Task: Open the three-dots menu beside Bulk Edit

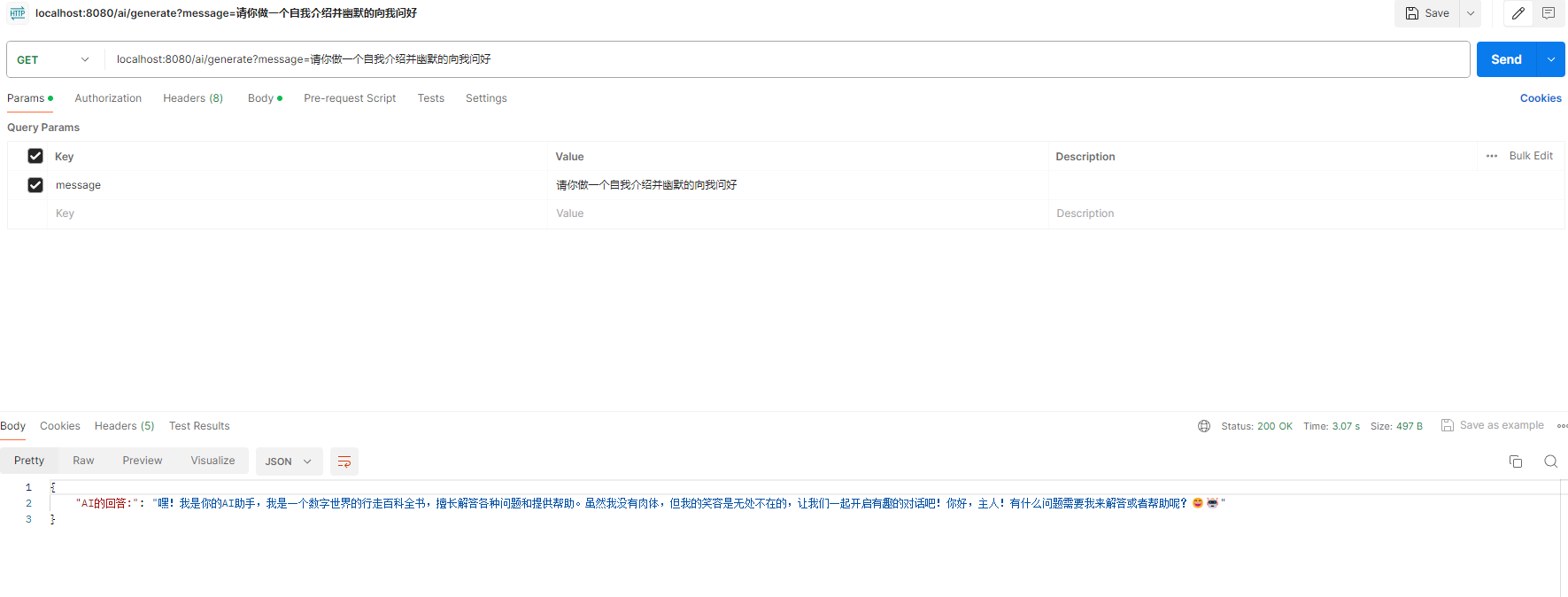Action: click(1491, 156)
